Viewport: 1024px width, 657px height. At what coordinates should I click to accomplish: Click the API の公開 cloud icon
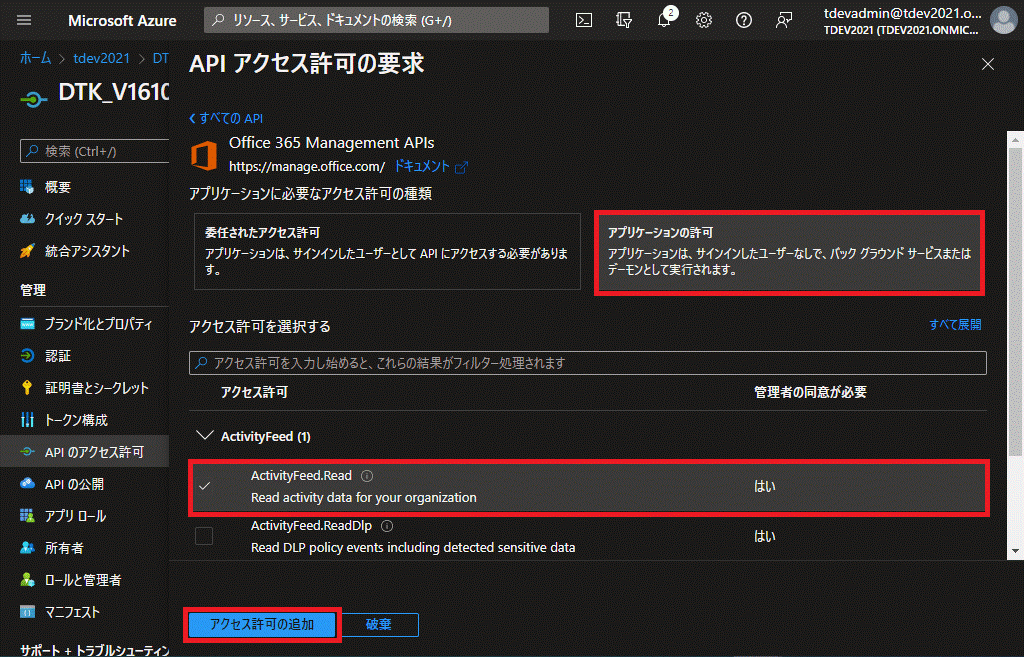[27, 483]
